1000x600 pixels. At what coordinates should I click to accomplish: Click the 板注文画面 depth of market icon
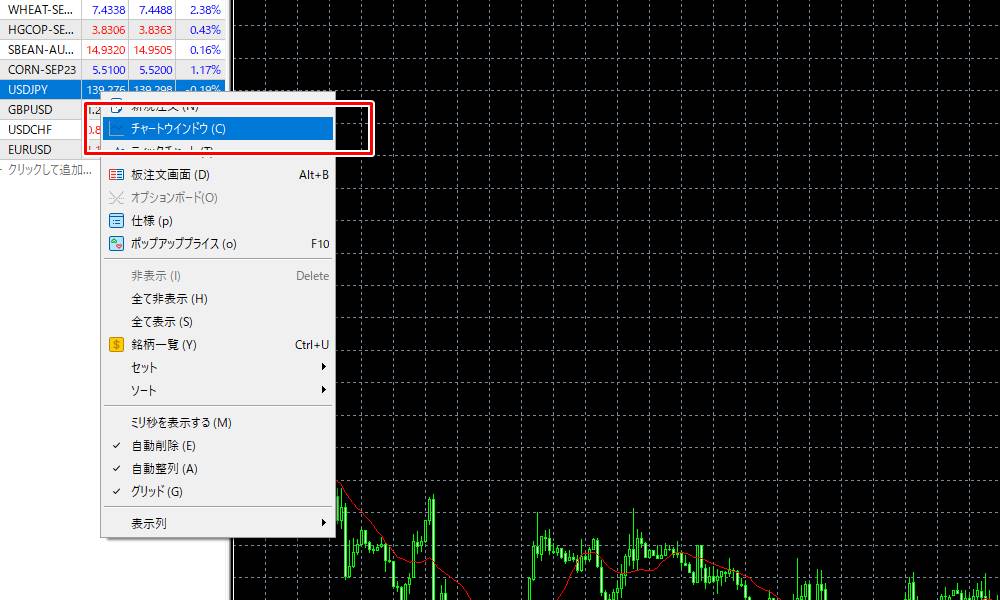(x=116, y=175)
